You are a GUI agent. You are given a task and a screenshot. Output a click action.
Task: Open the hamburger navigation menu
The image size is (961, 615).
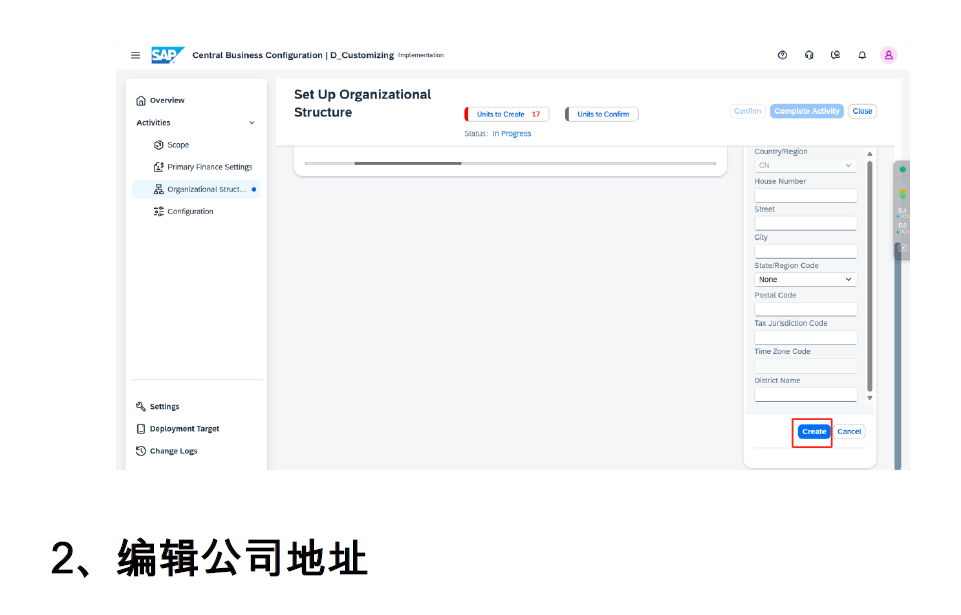135,55
